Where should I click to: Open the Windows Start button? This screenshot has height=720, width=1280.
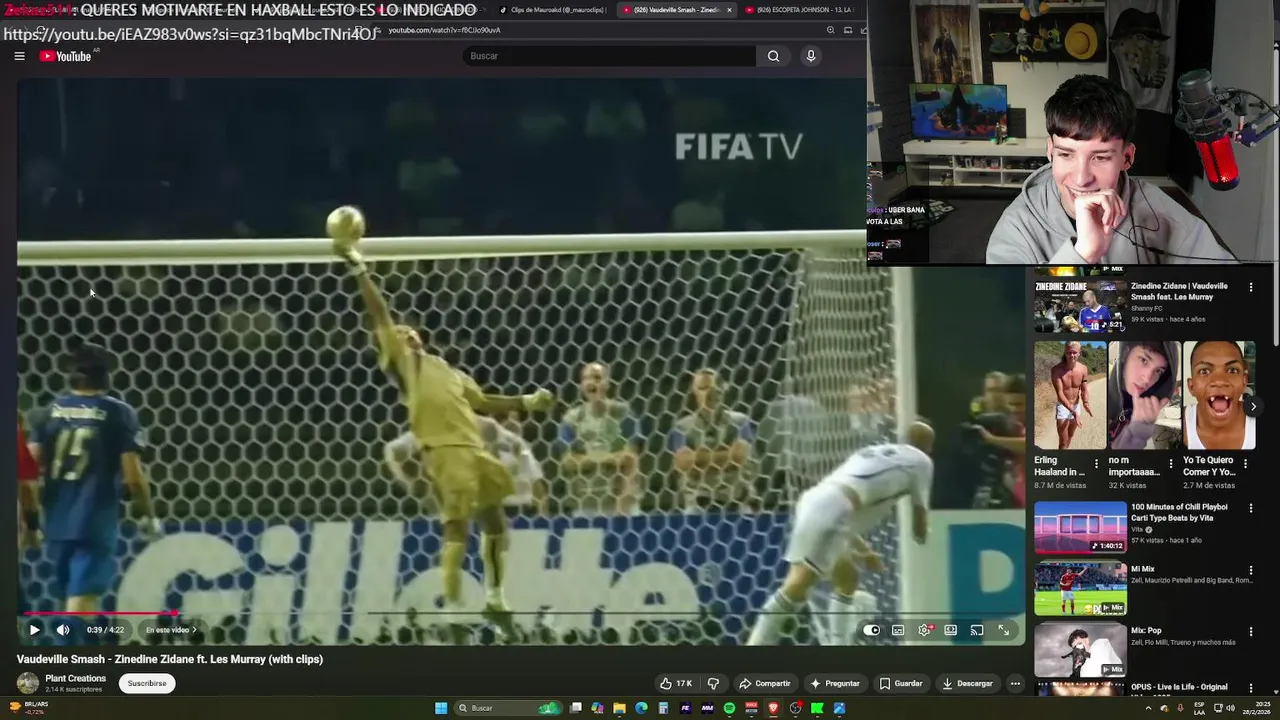441,708
